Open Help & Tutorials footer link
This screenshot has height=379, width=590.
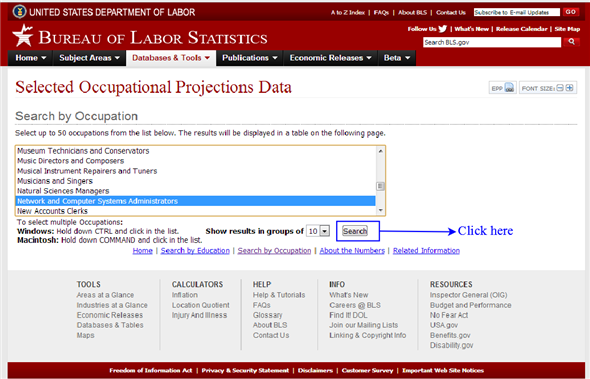coord(279,295)
